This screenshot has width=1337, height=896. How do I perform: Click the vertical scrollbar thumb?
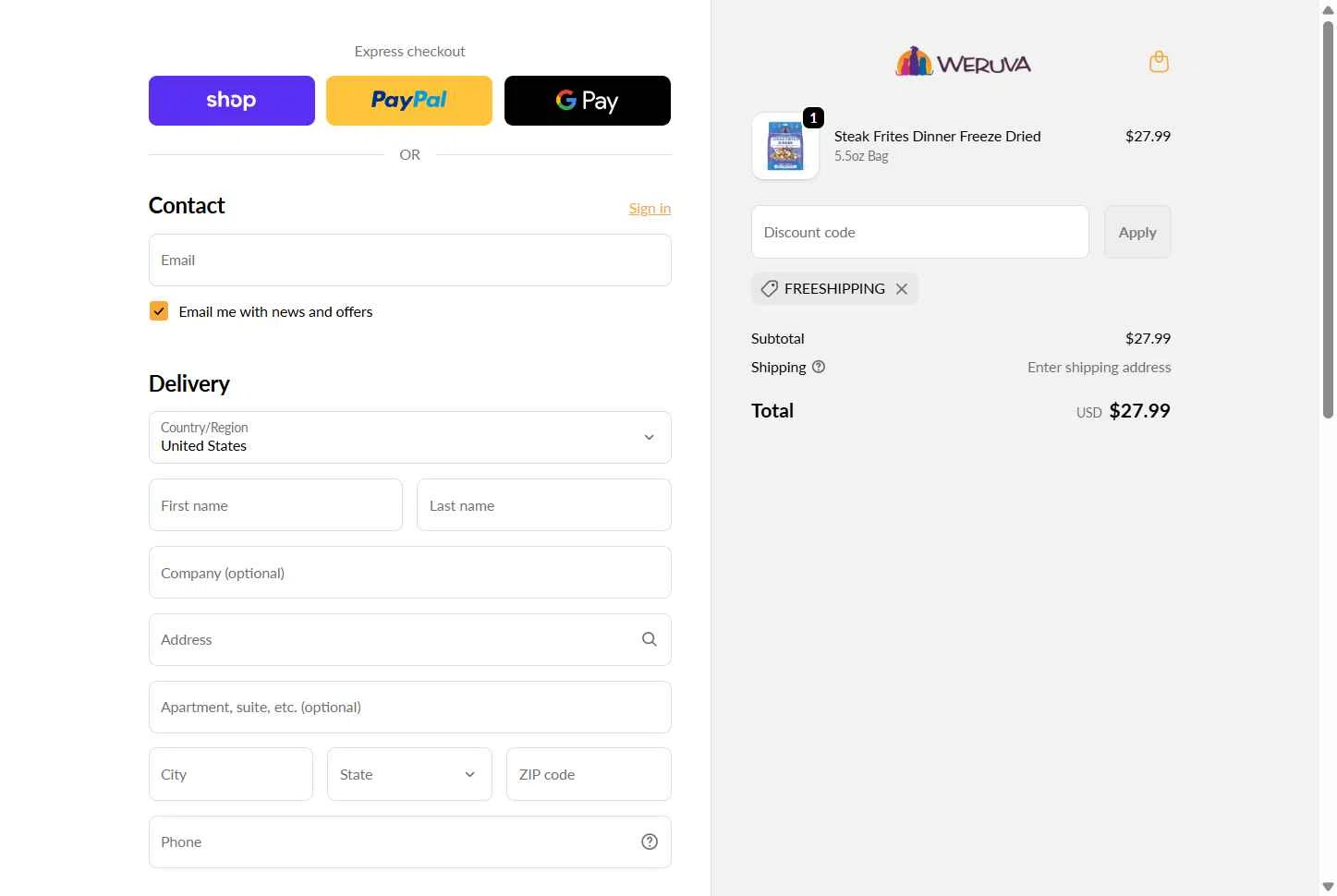click(1328, 219)
